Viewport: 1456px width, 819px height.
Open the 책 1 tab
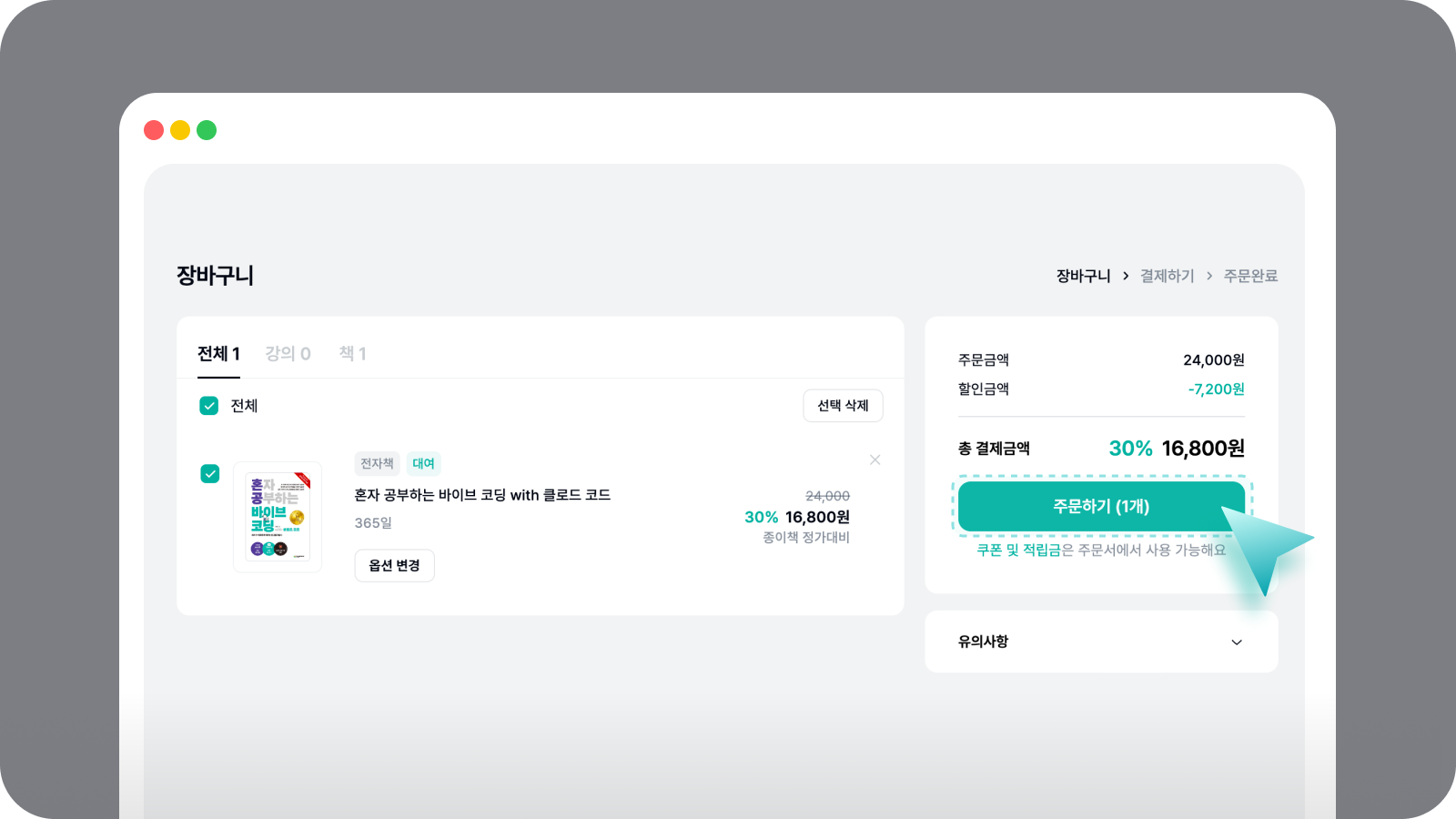[352, 354]
